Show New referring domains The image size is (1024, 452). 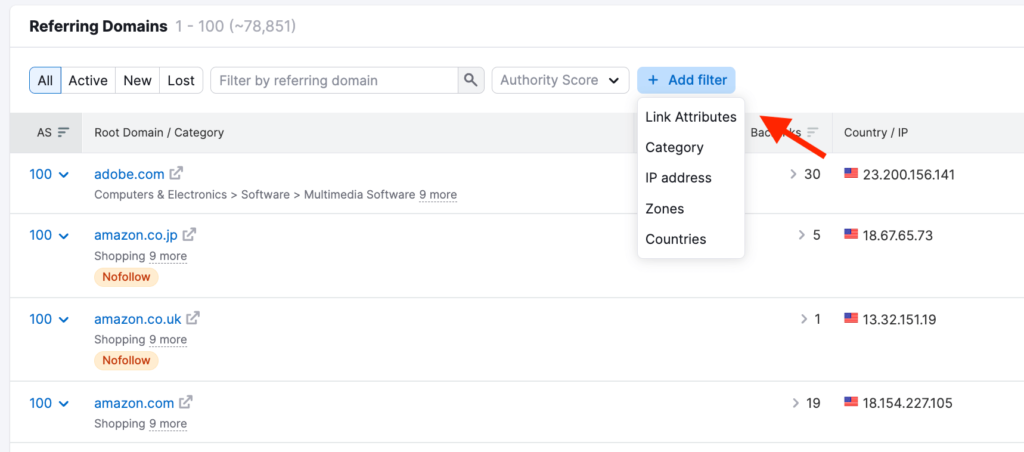[x=138, y=80]
